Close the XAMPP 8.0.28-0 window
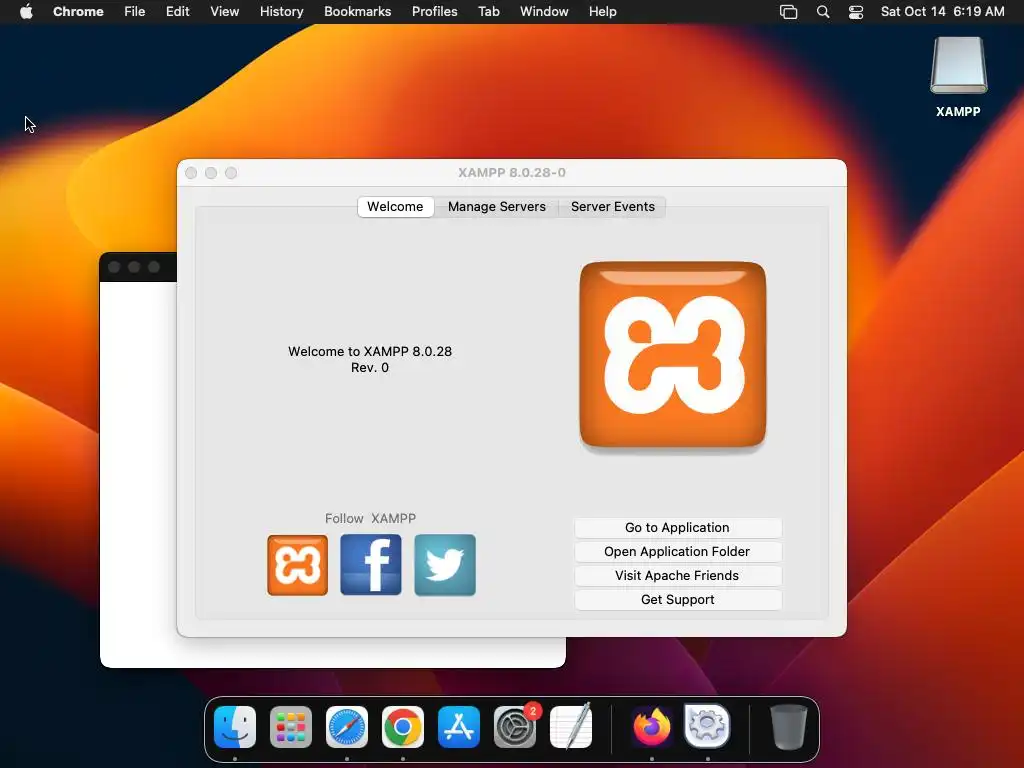The height and width of the screenshot is (768, 1024). coord(191,173)
